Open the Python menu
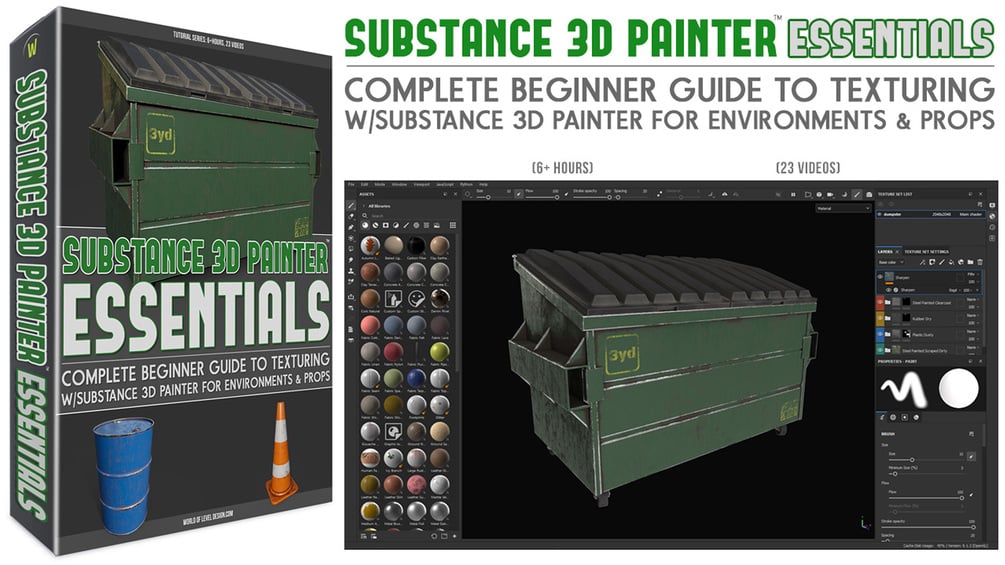Viewport: 1005px width, 565px height. click(x=466, y=184)
